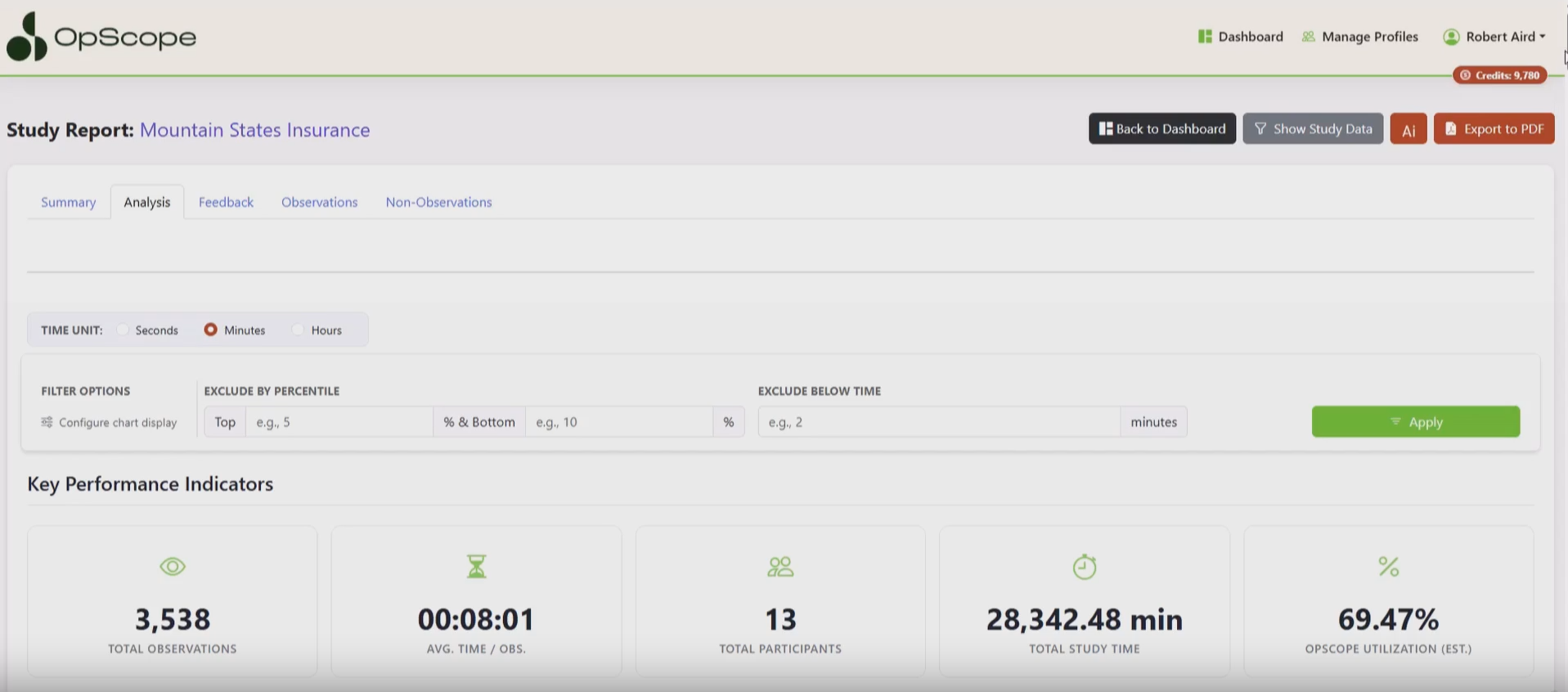Select the Analysis tab
Viewport: 1568px width, 692px height.
tap(147, 202)
